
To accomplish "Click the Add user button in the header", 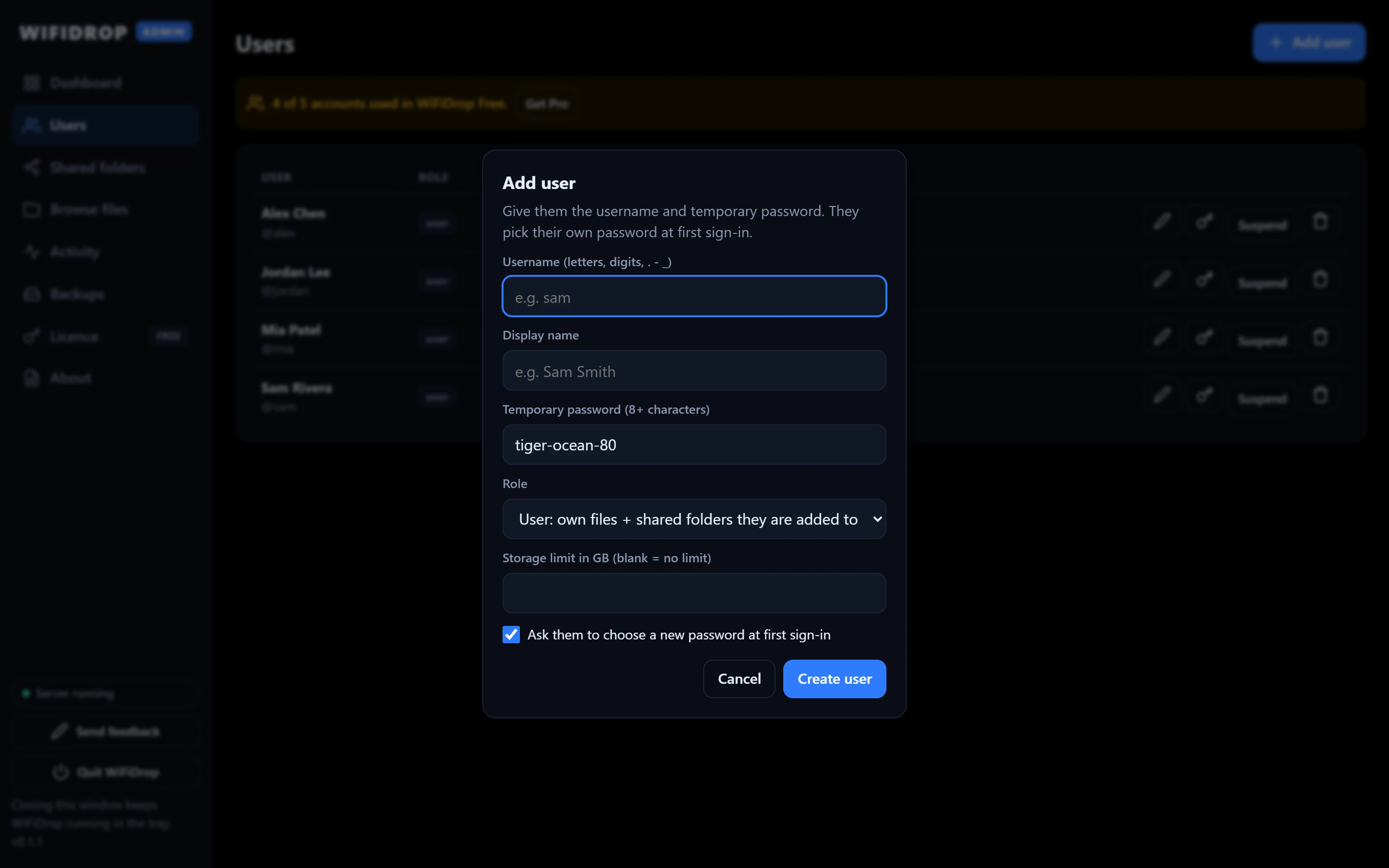I will coord(1308,42).
